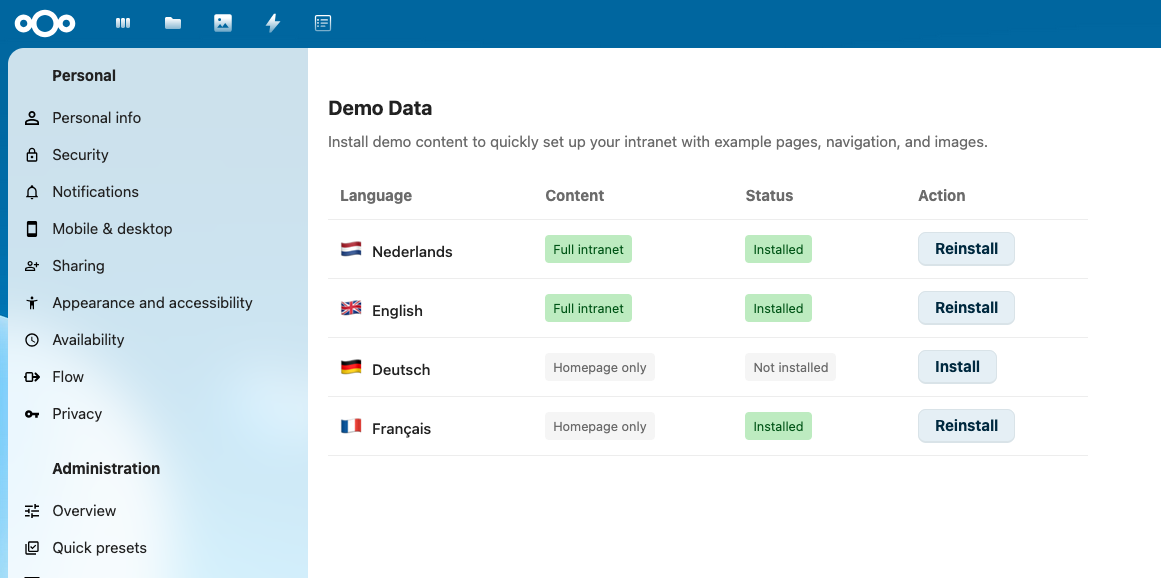Viewport: 1161px width, 578px height.
Task: Open Security settings via lock icon
Action: (x=80, y=154)
